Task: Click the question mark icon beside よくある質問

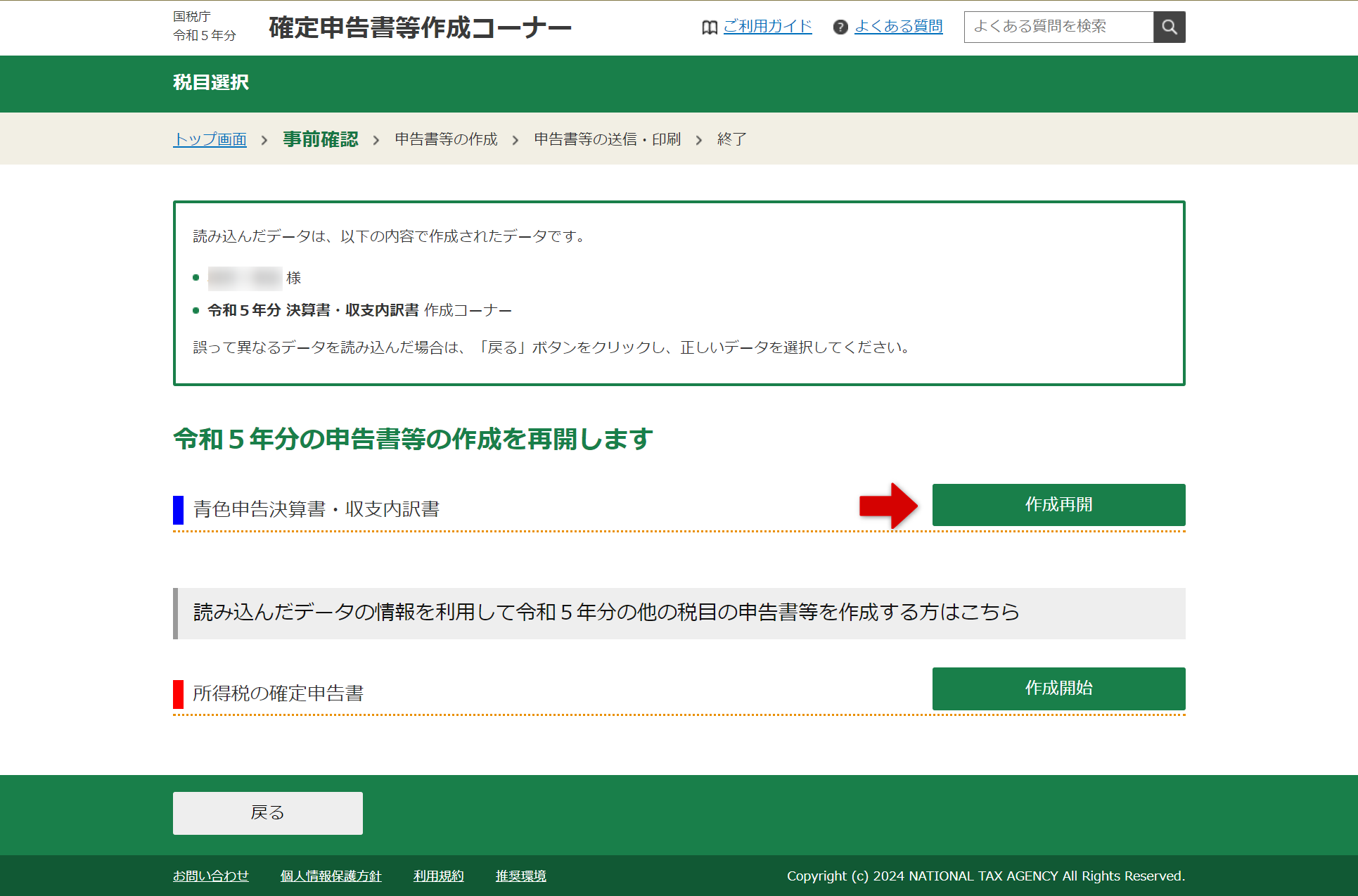Action: [840, 27]
